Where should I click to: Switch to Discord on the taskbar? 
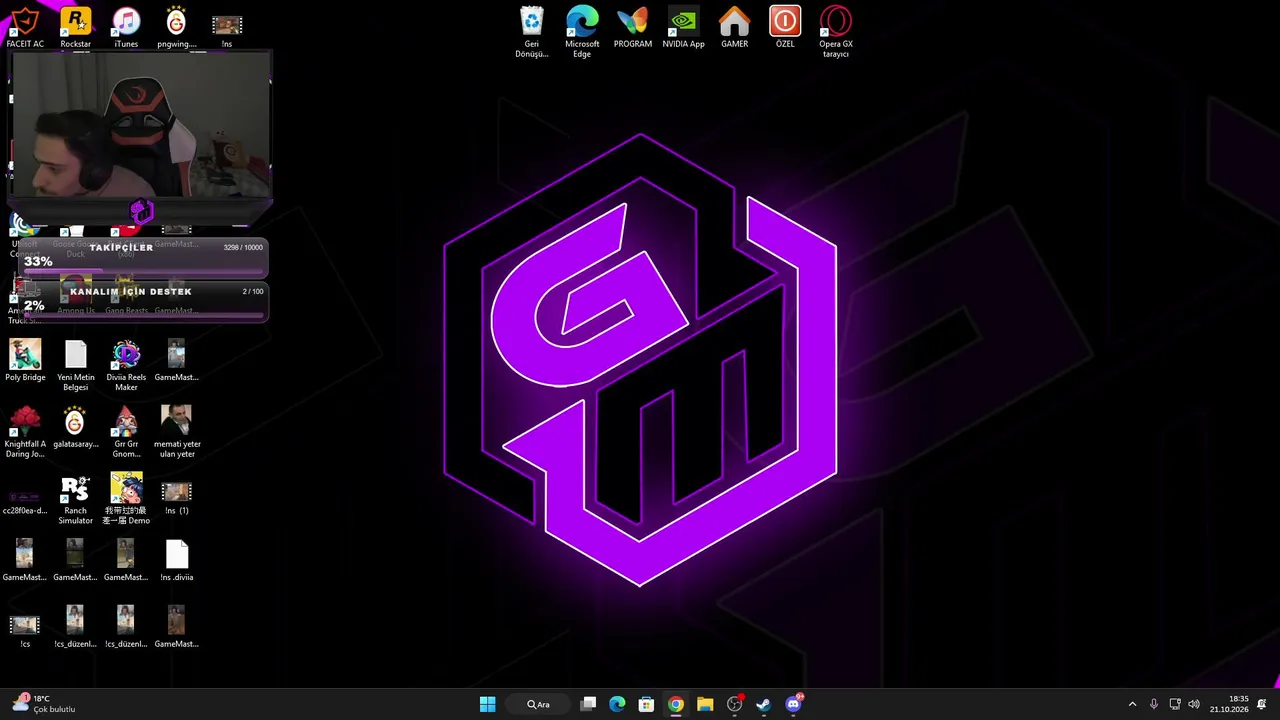point(793,704)
